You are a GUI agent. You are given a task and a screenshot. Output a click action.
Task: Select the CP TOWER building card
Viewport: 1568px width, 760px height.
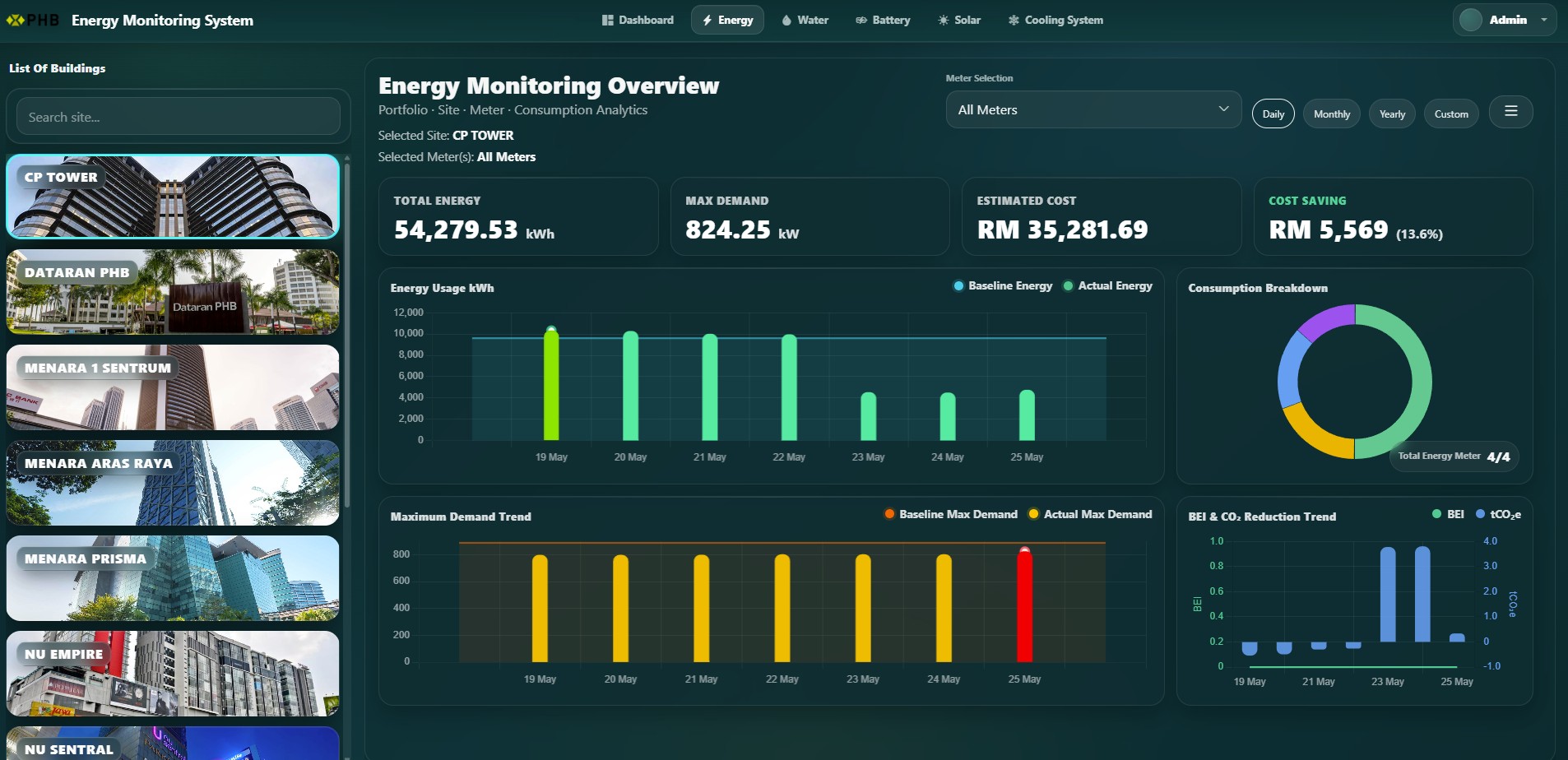coord(173,197)
